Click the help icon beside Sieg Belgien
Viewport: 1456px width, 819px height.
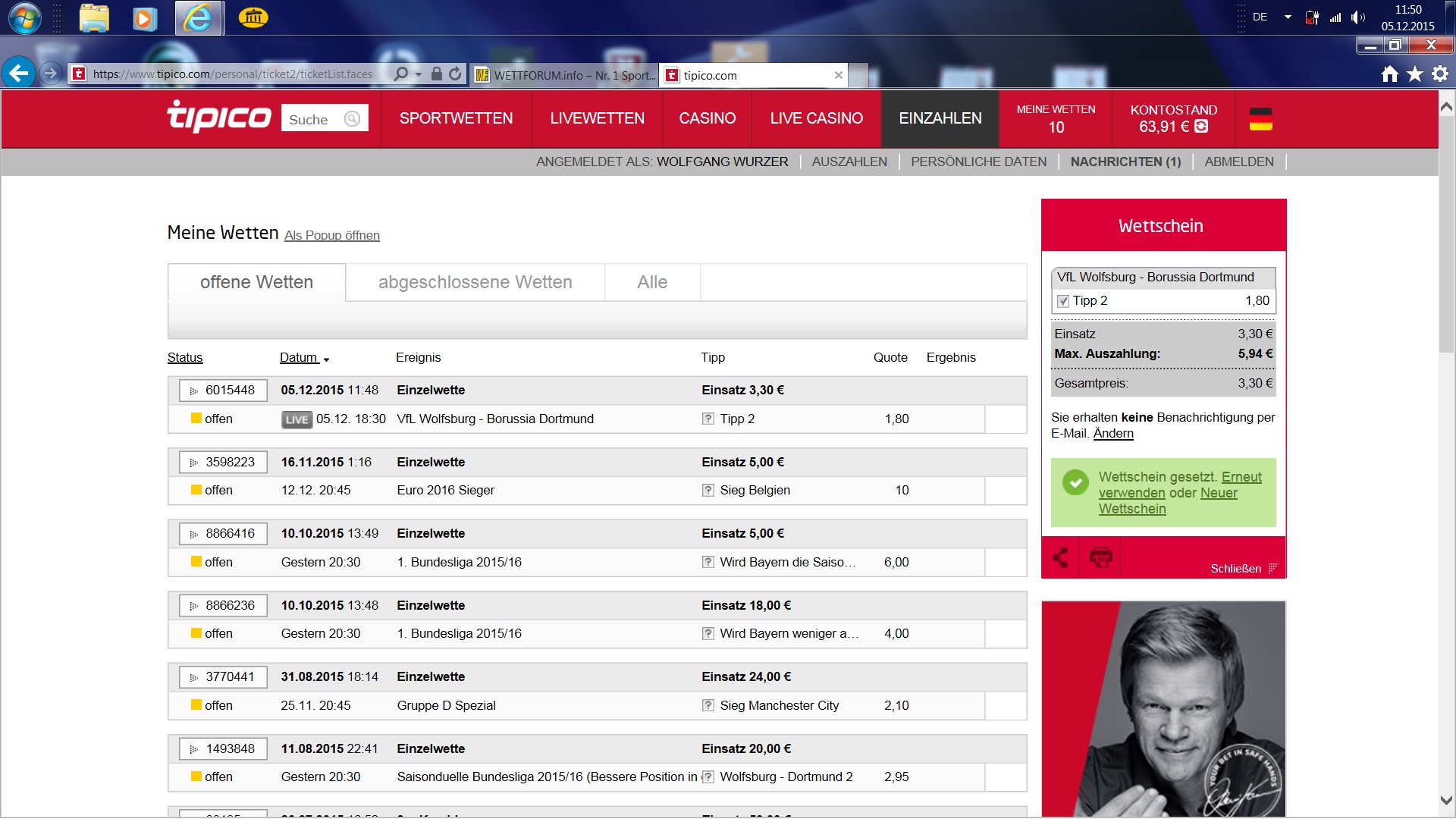708,490
